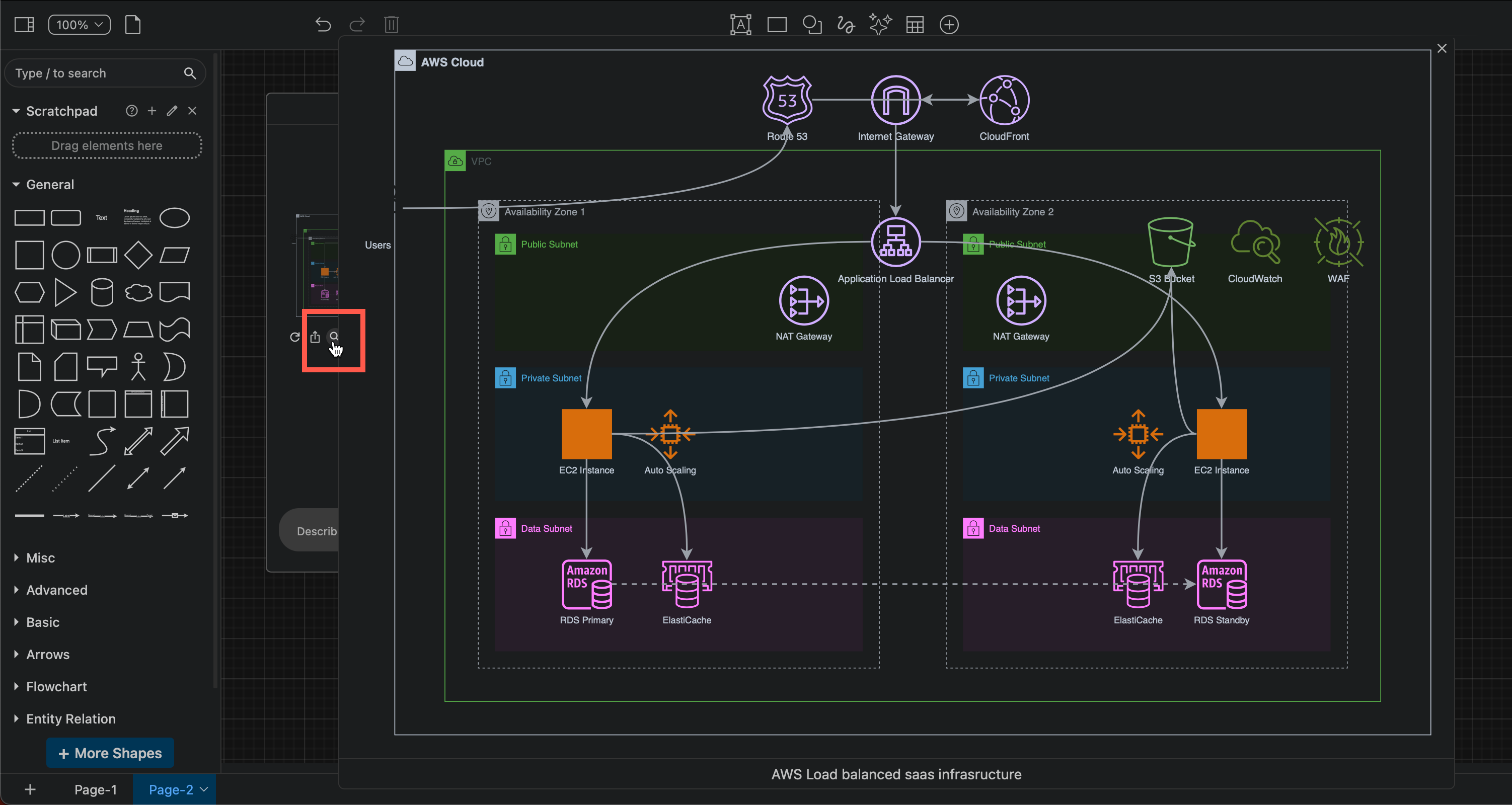The image size is (1512, 805).
Task: Undo the last action
Action: 323,24
